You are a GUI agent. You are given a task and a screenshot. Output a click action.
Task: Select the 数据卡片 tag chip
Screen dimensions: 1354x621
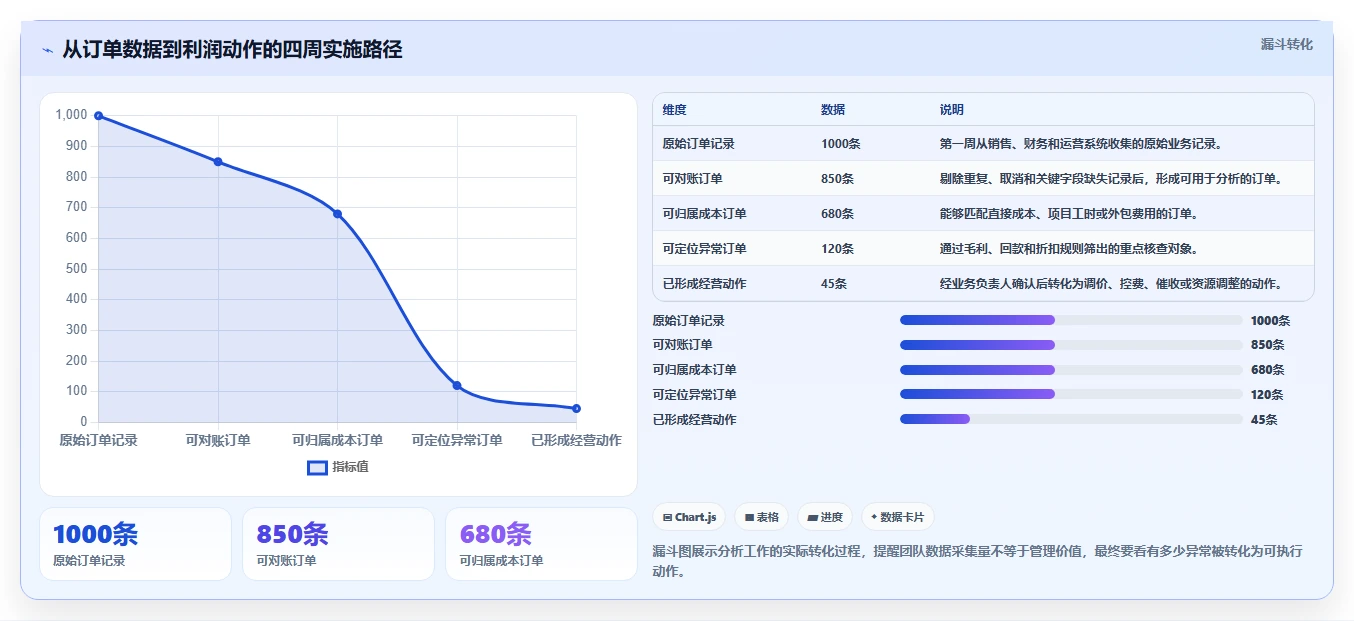pos(897,517)
